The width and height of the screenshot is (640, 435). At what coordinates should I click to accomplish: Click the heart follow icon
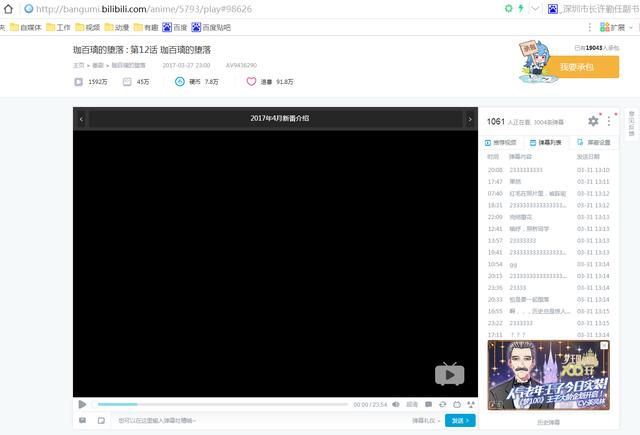[x=251, y=82]
